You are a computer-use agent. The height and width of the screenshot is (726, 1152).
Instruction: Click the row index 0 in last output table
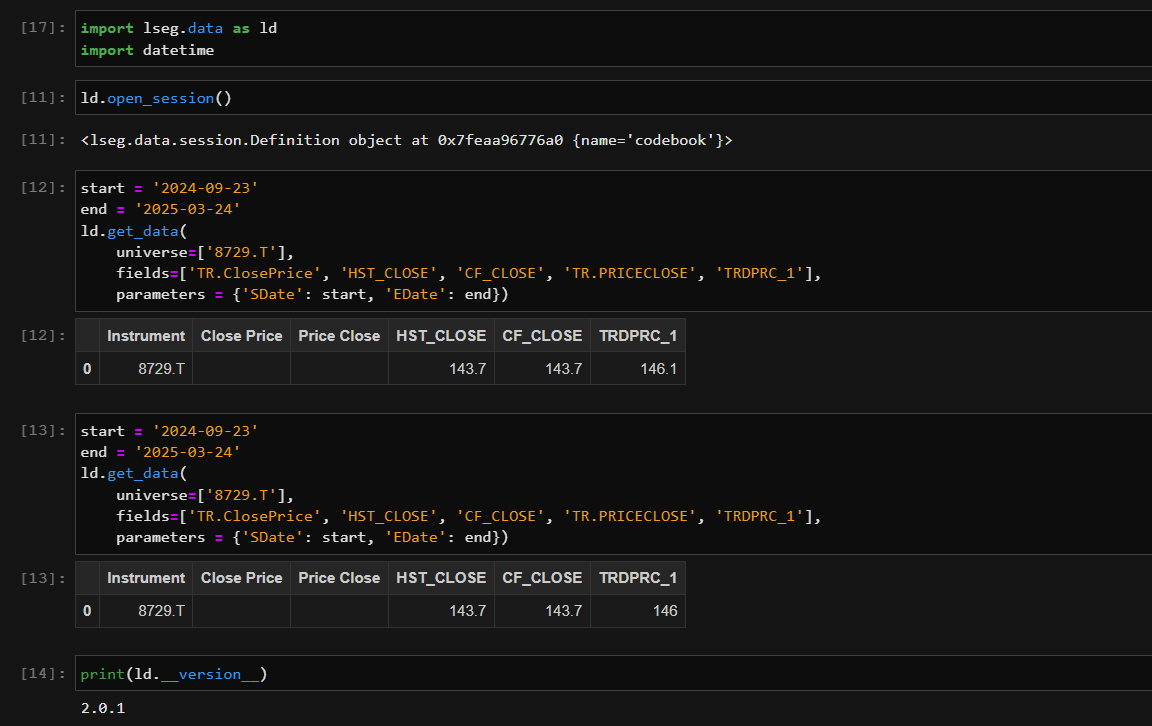coord(87,610)
